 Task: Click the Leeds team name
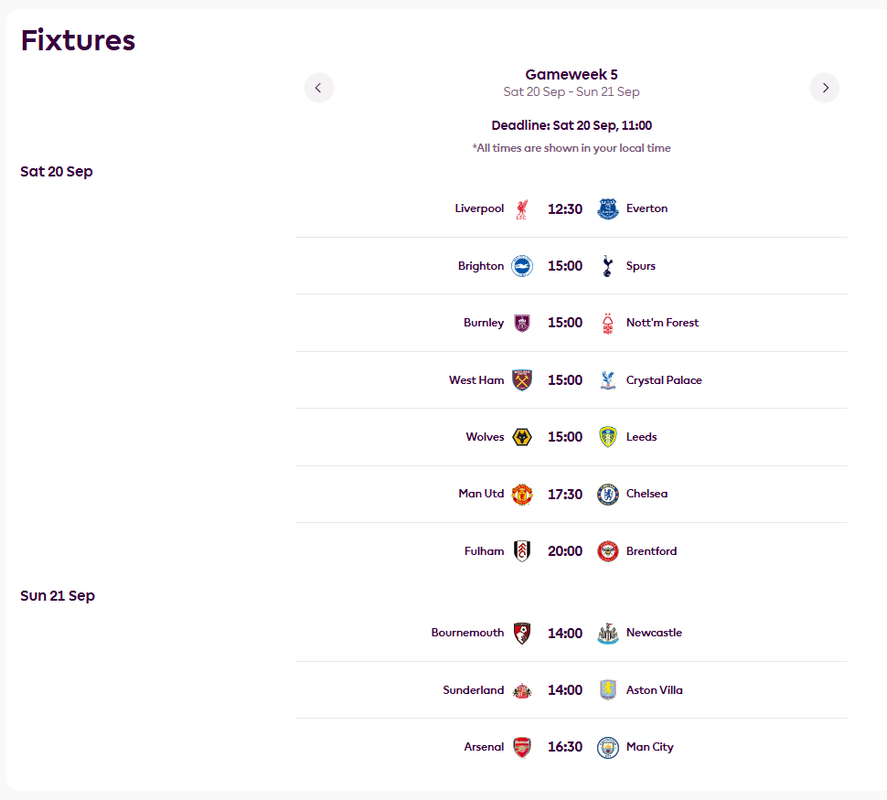[x=641, y=437]
